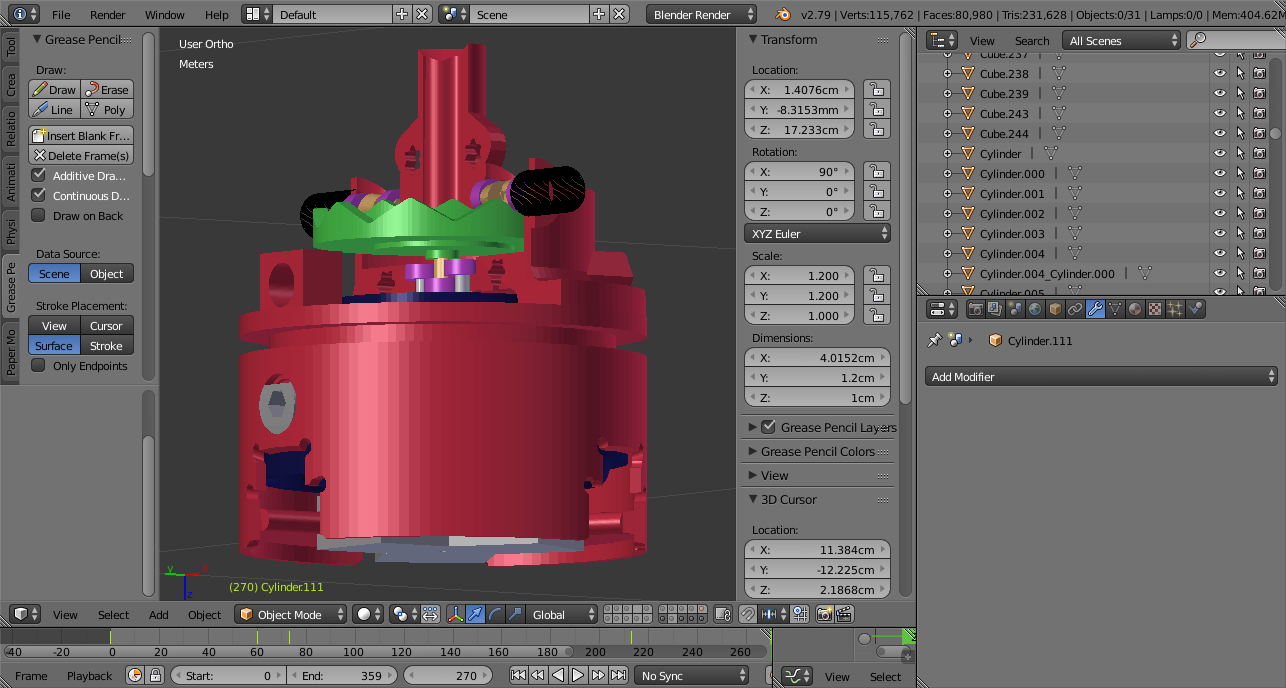Open the File menu
1286x688 pixels.
(x=61, y=14)
